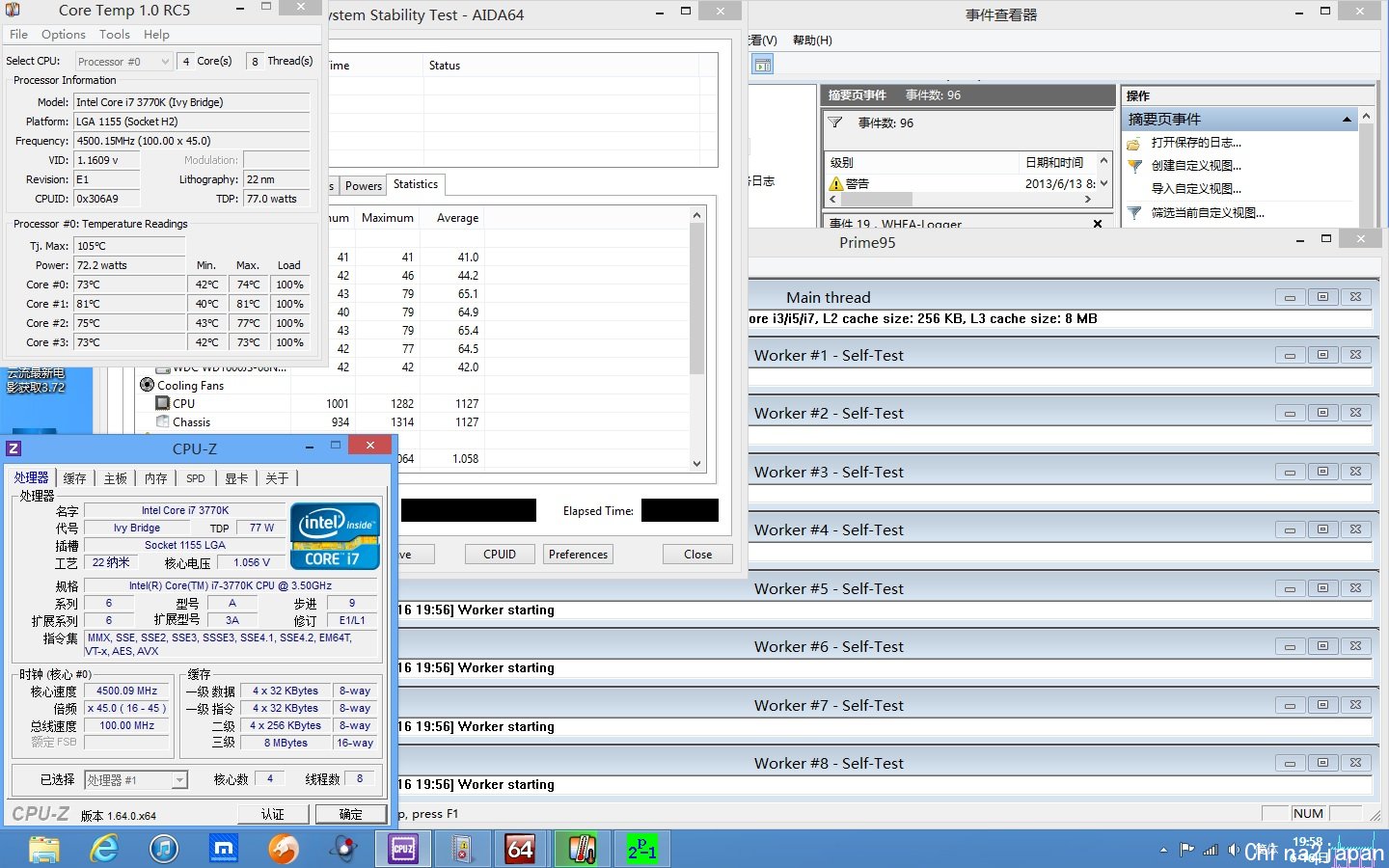Open the 处理器 #1 dropdown in CPU-Z
The height and width of the screenshot is (868, 1389).
click(x=136, y=779)
